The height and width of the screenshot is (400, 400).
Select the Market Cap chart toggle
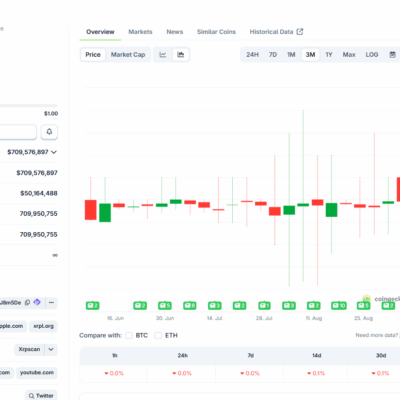pos(128,55)
